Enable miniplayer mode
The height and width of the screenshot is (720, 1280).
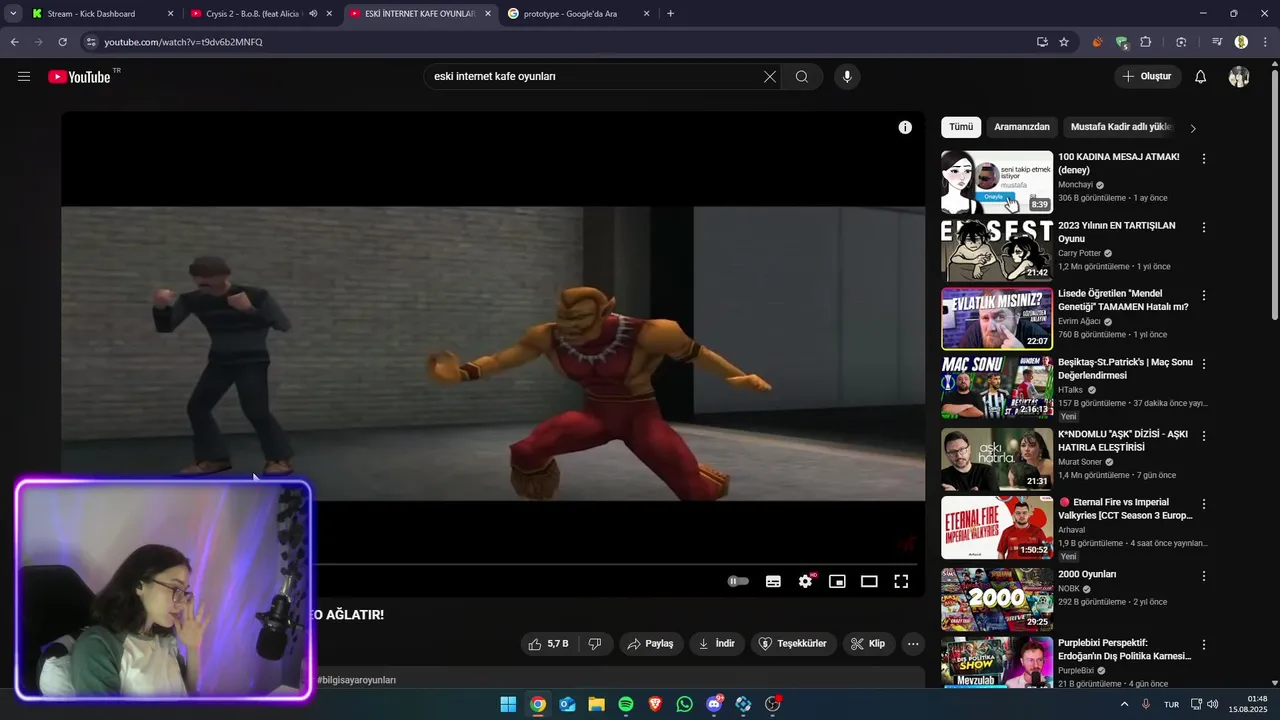(838, 581)
